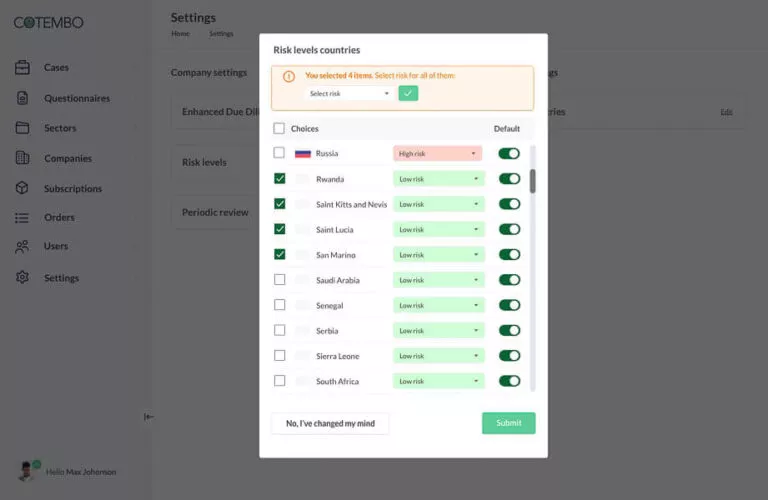Uncheck the Saint Kitts and Nevis checkbox
This screenshot has height=500, width=768.
point(280,204)
